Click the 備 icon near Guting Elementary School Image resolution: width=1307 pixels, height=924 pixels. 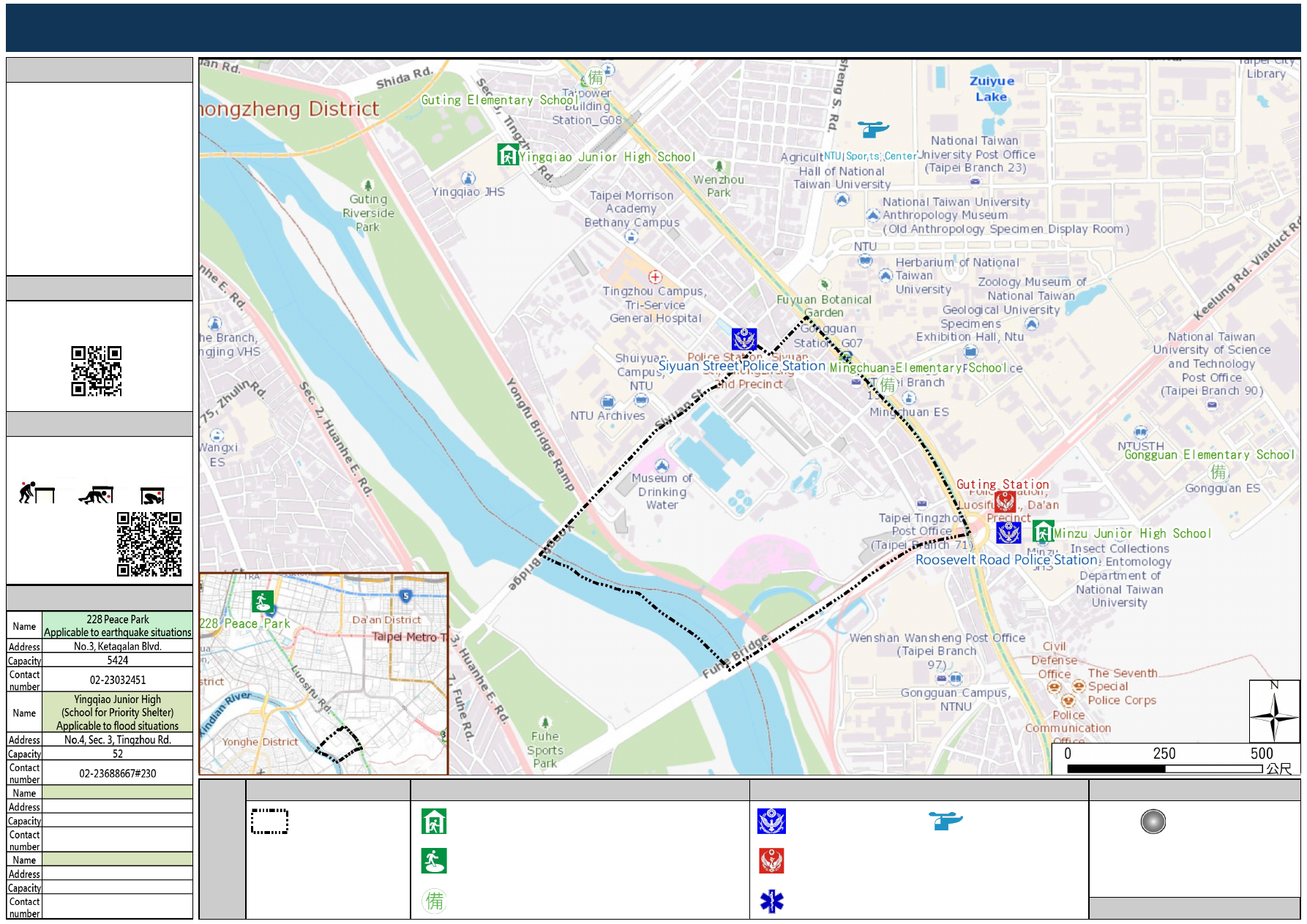[596, 78]
